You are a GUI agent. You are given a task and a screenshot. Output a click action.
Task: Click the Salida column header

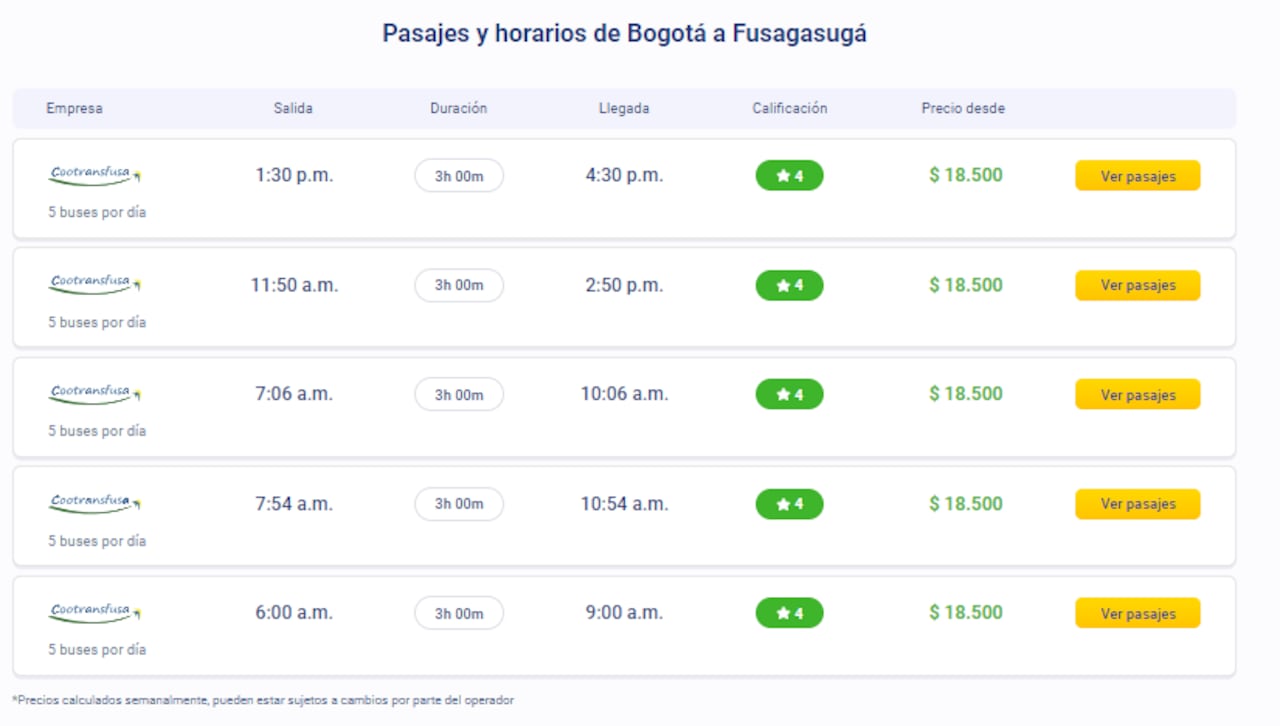pos(292,108)
